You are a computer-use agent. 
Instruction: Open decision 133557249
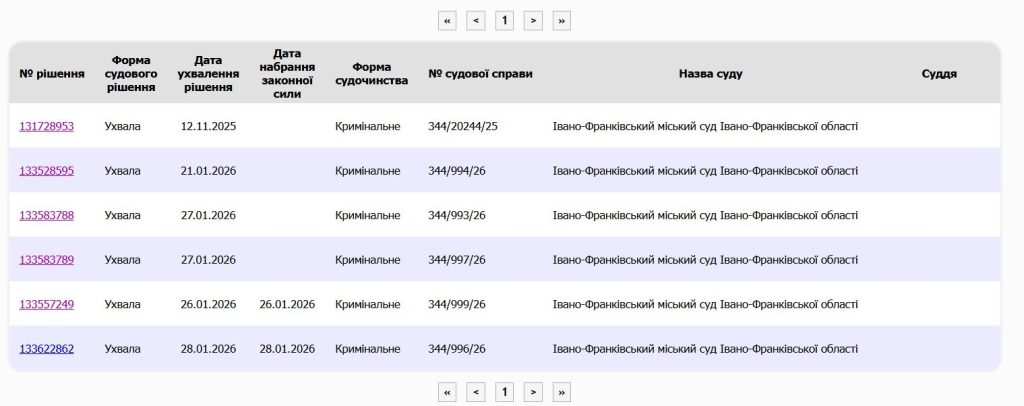[46, 304]
